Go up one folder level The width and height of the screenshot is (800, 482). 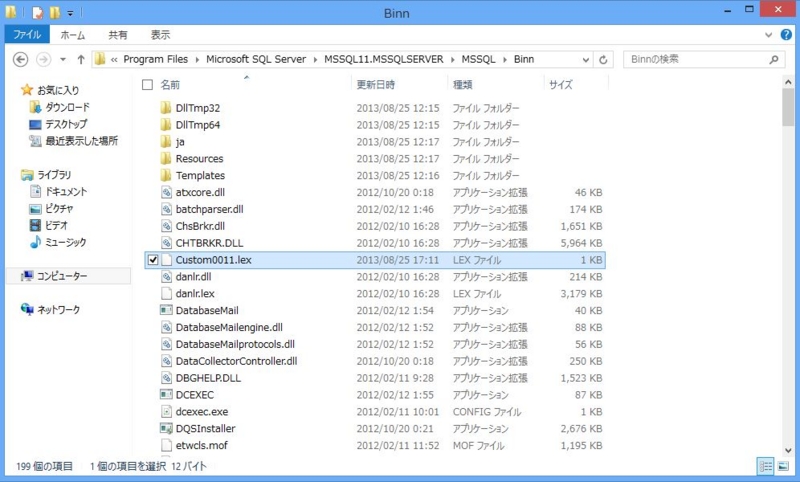point(81,60)
